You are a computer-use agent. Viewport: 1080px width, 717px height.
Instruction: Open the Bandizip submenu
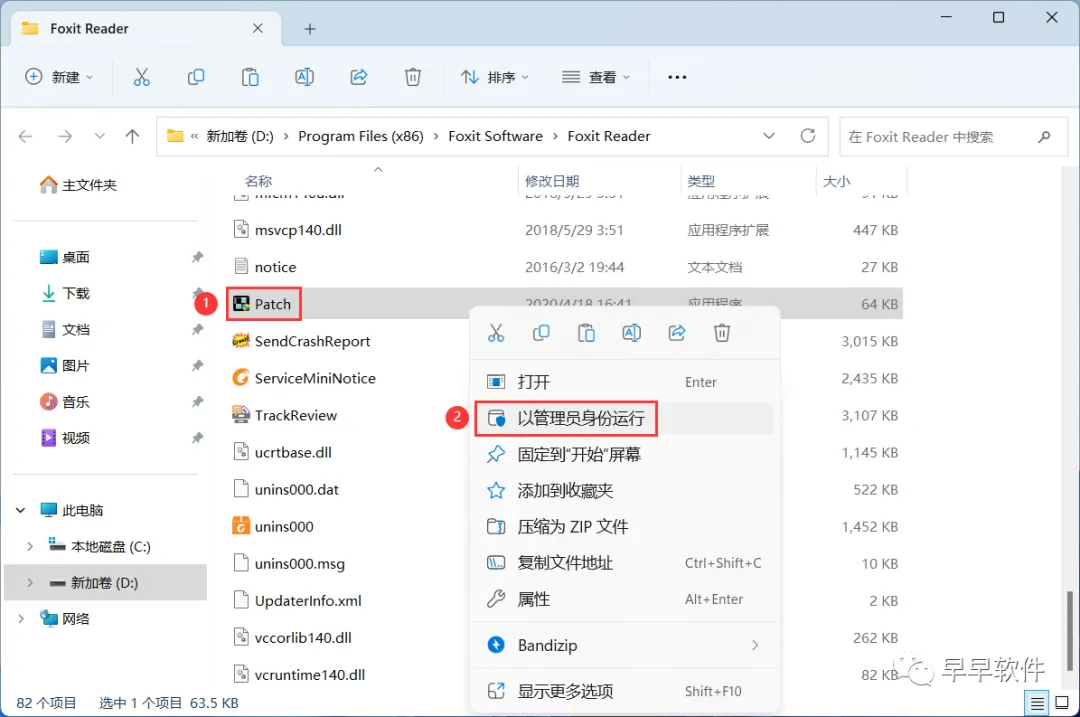tap(624, 645)
